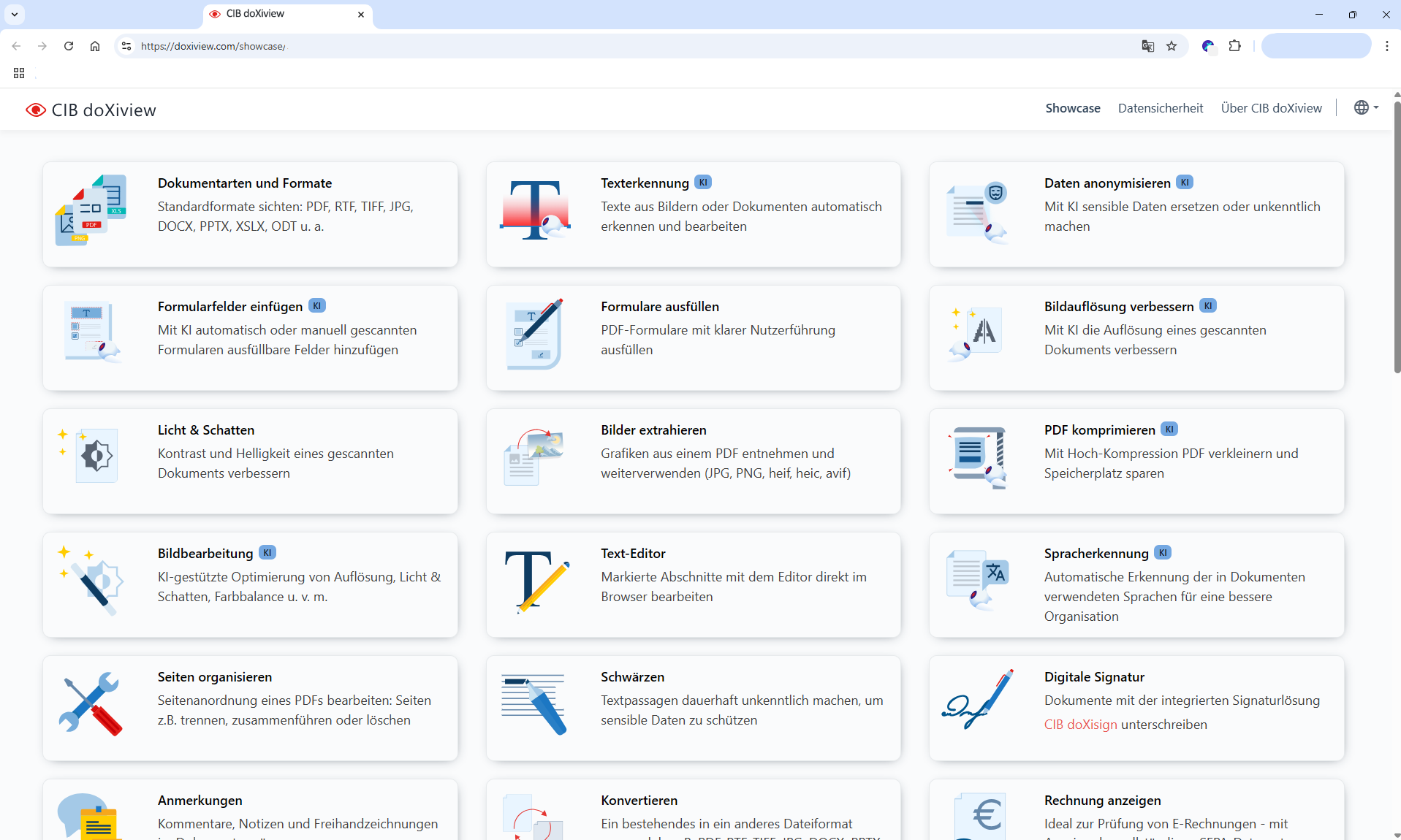Click the Spracherkennung translation icon
Viewport: 1401px width, 840px height.
click(x=978, y=580)
